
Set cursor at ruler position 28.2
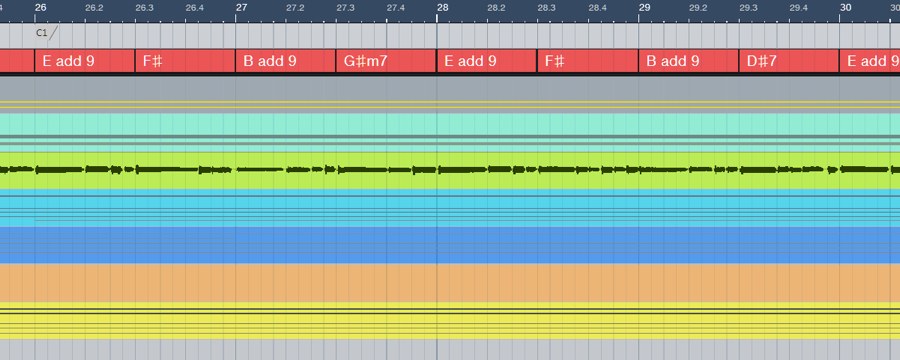496,7
